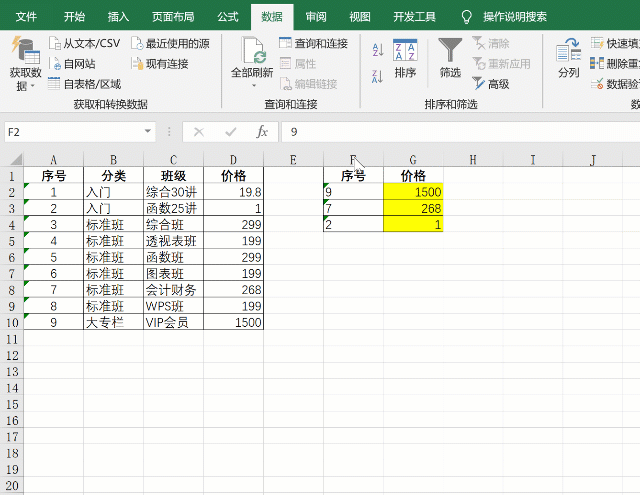Click Remove Duplicates (删除重复值) button

point(612,64)
